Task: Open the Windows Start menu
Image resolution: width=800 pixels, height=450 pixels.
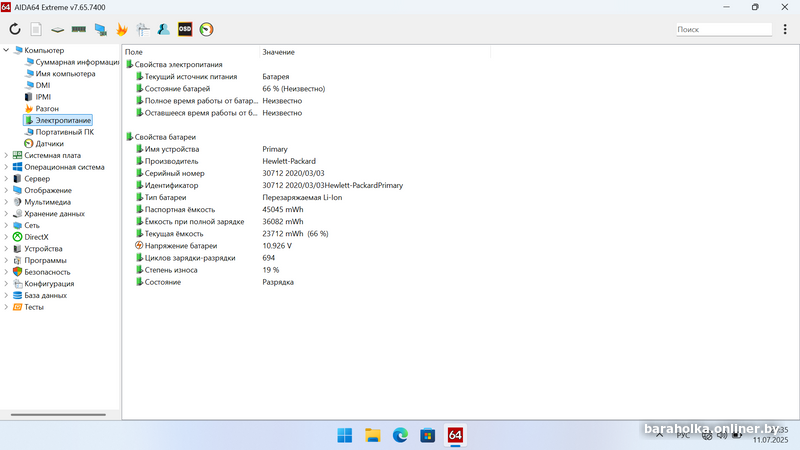Action: pyautogui.click(x=345, y=435)
